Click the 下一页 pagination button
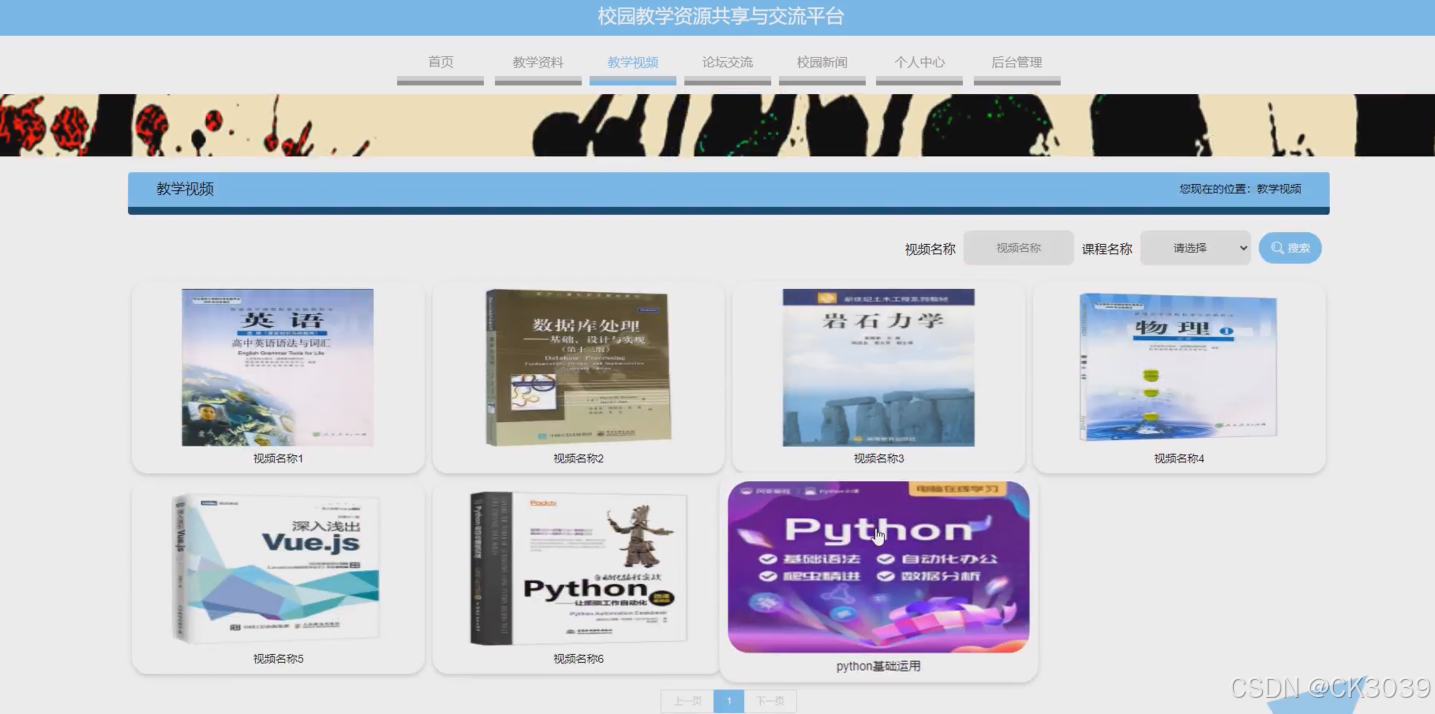 tap(770, 701)
